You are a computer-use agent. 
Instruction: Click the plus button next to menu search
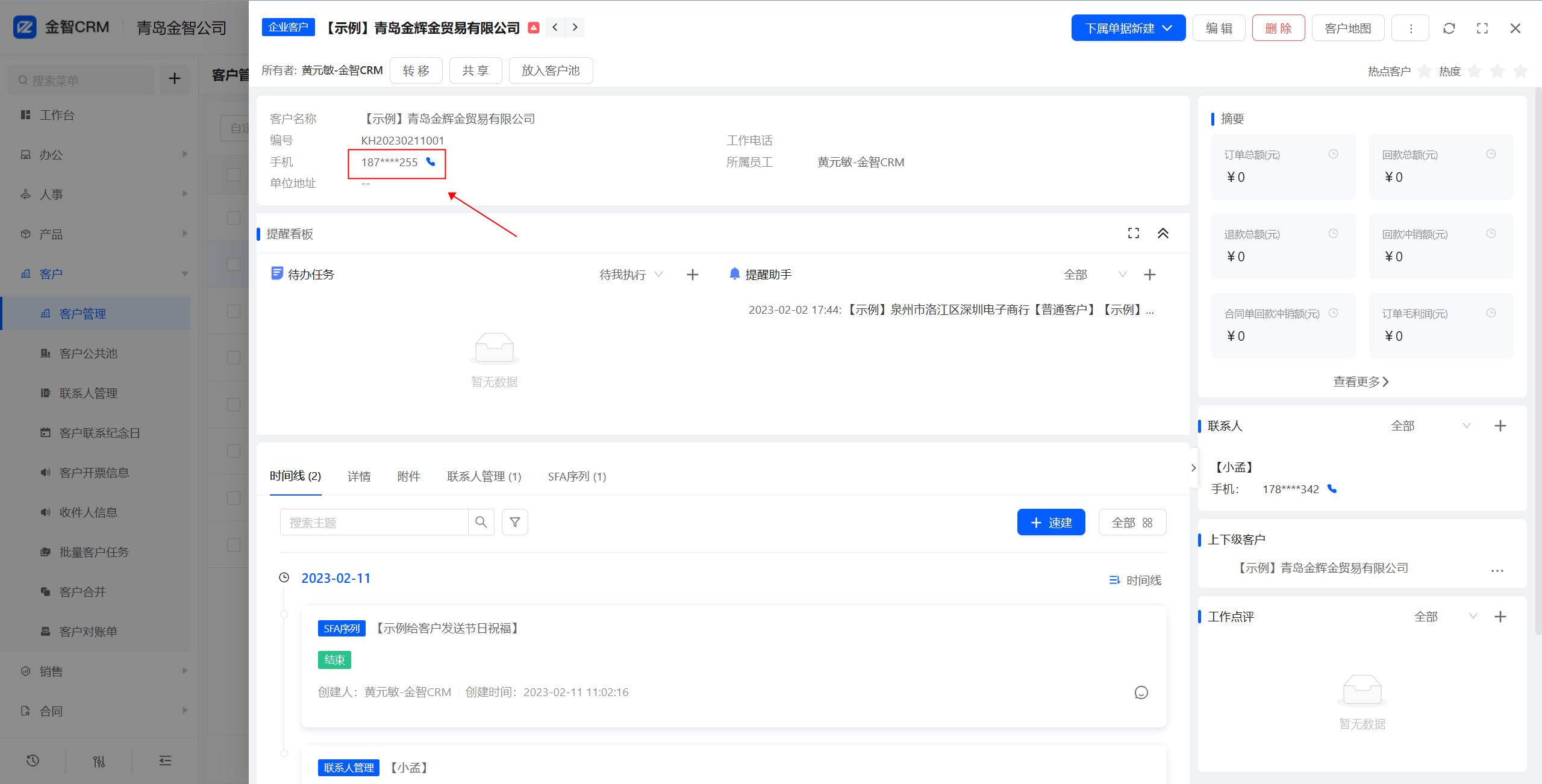pos(175,79)
